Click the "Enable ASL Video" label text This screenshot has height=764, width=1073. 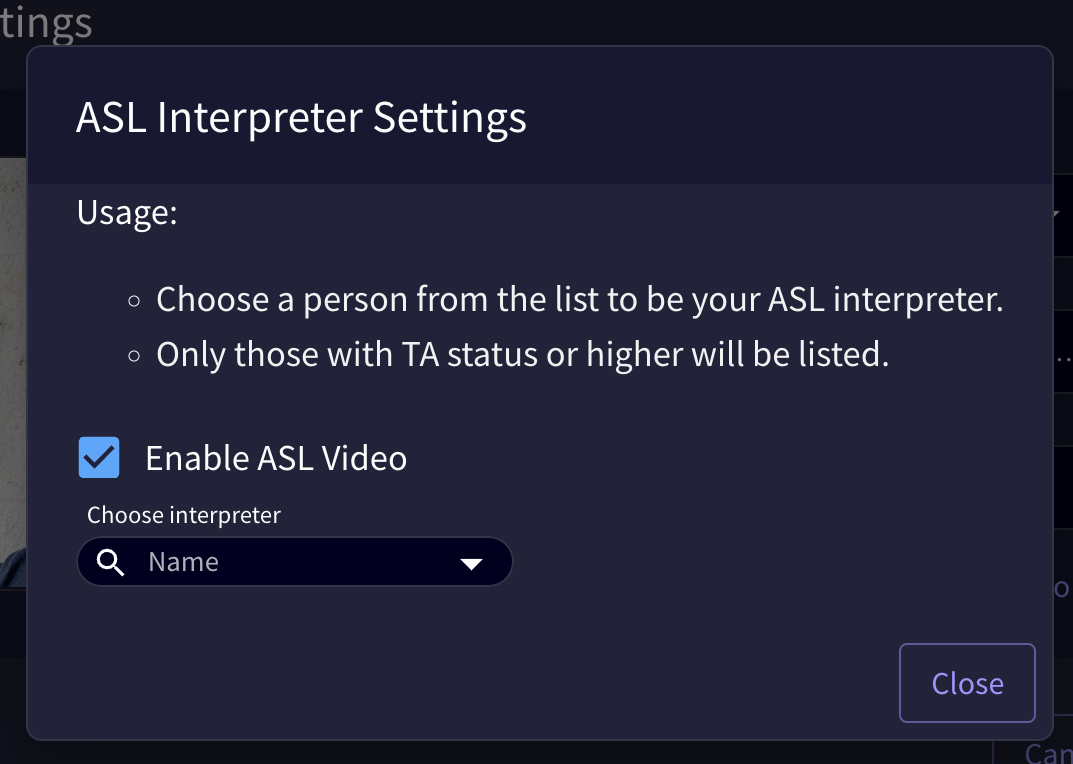276,457
